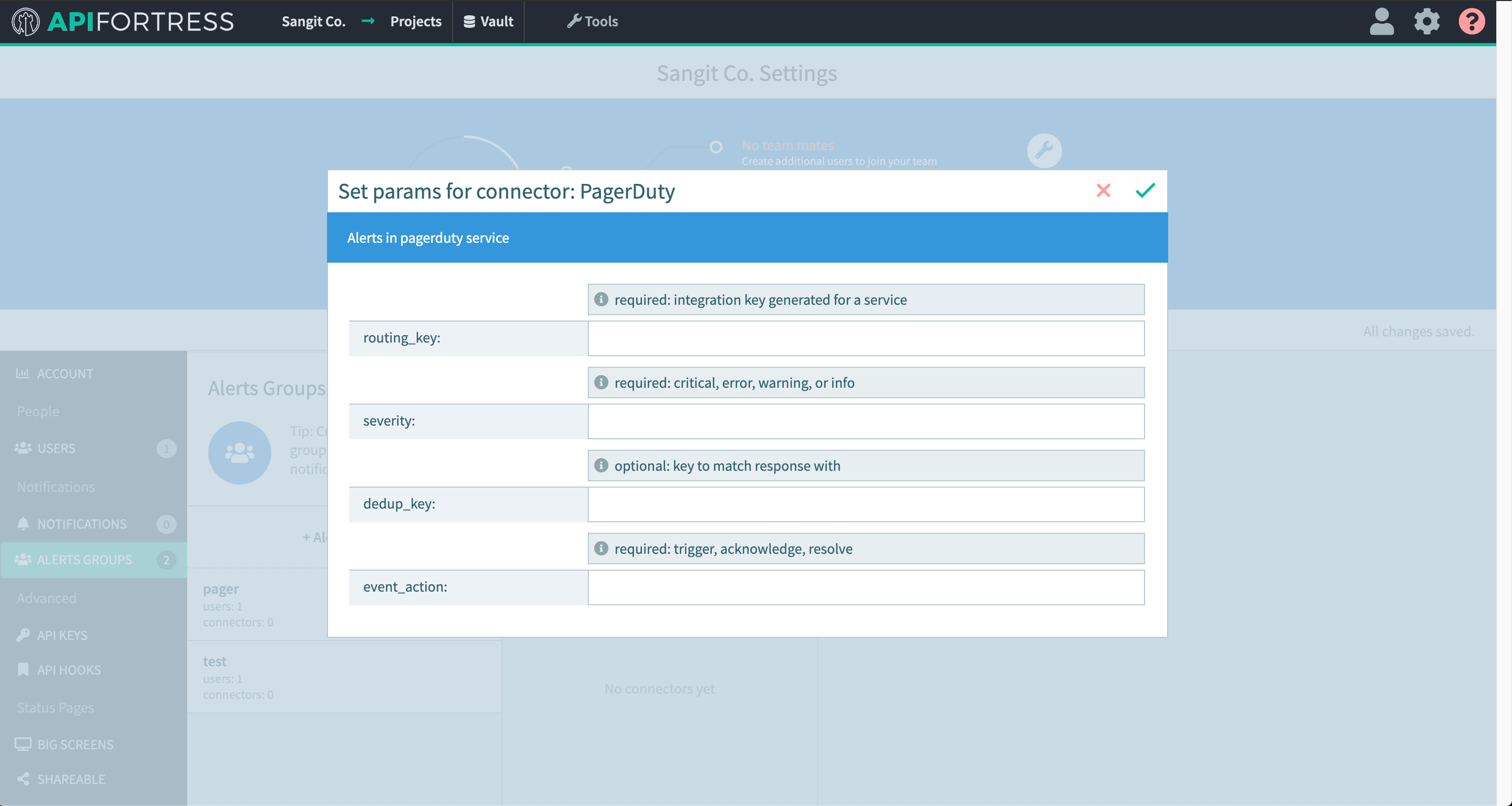Select SHAREABLE in the sidebar

tap(94, 779)
